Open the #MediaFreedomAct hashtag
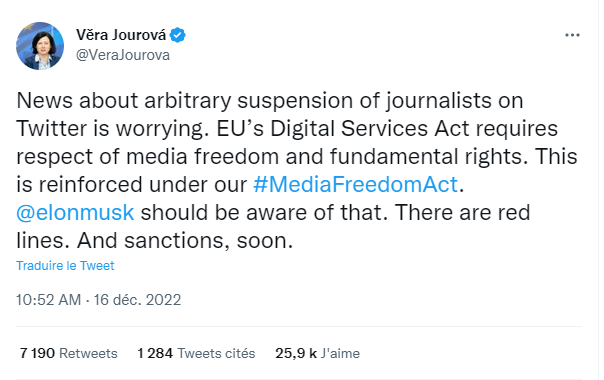Viewport: 604px width, 380px height. 355,184
